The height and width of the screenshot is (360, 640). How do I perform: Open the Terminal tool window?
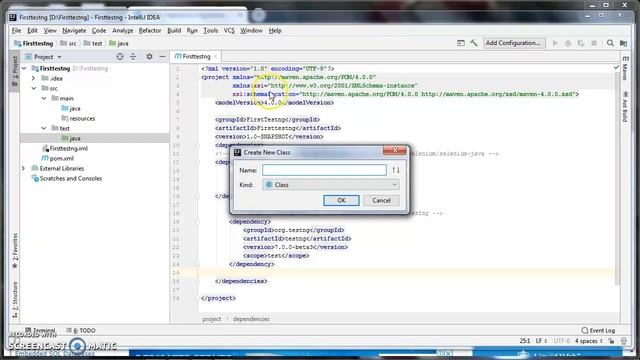tap(40, 330)
